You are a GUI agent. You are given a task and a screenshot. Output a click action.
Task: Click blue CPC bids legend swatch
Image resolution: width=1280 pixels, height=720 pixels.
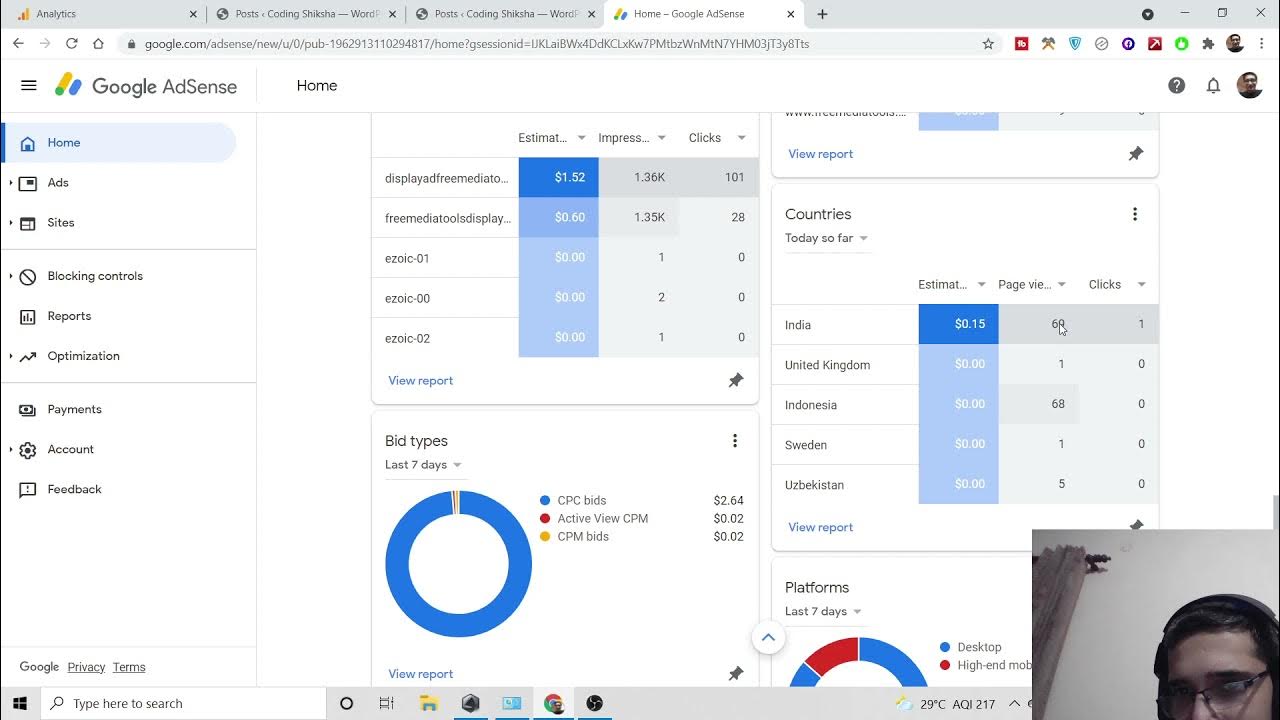click(545, 501)
